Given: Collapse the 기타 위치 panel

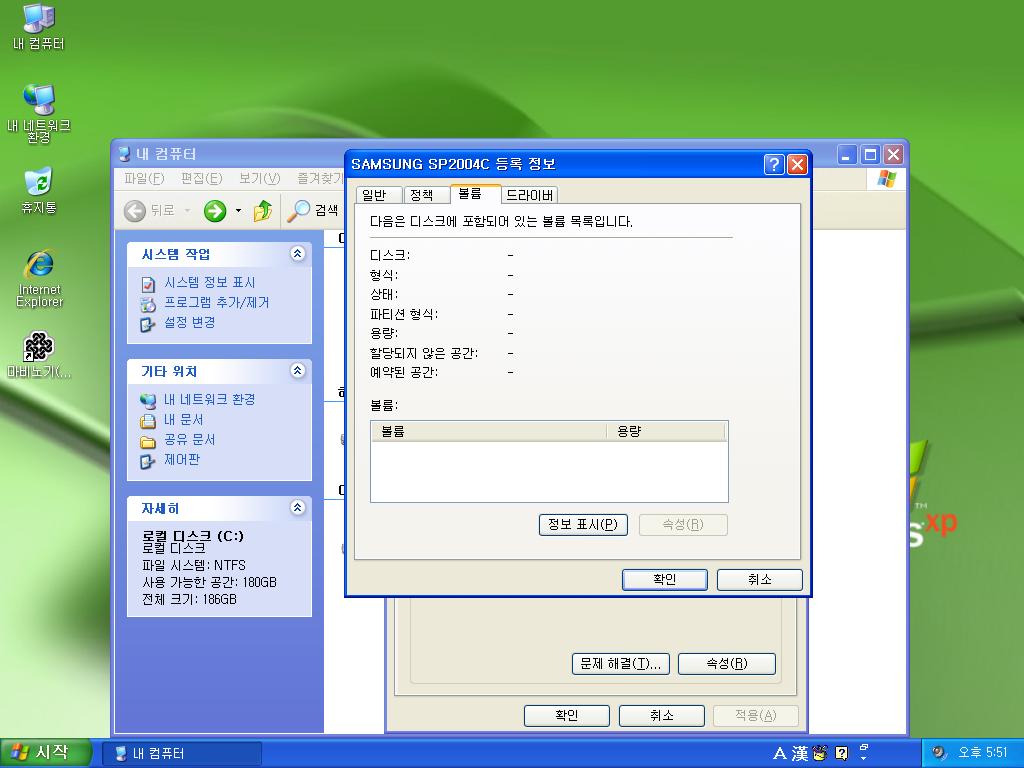Looking at the screenshot, I should pos(298,371).
